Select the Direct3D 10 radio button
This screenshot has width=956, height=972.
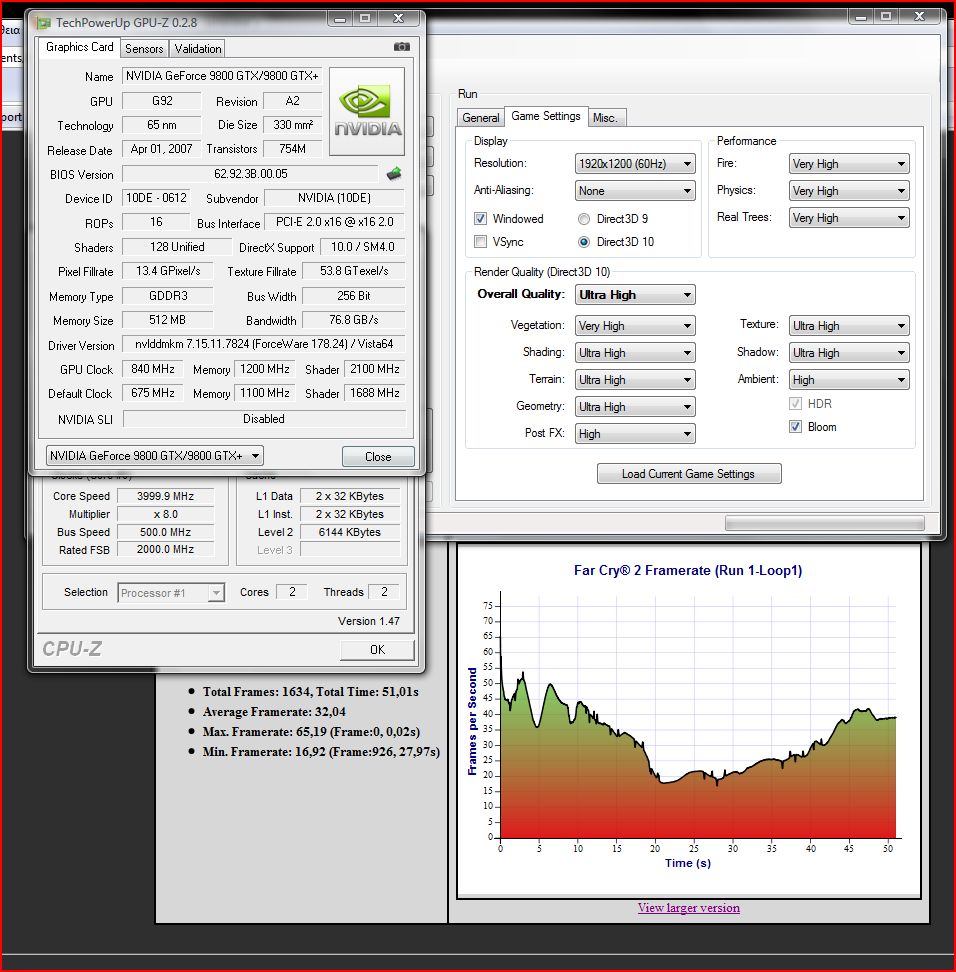584,242
